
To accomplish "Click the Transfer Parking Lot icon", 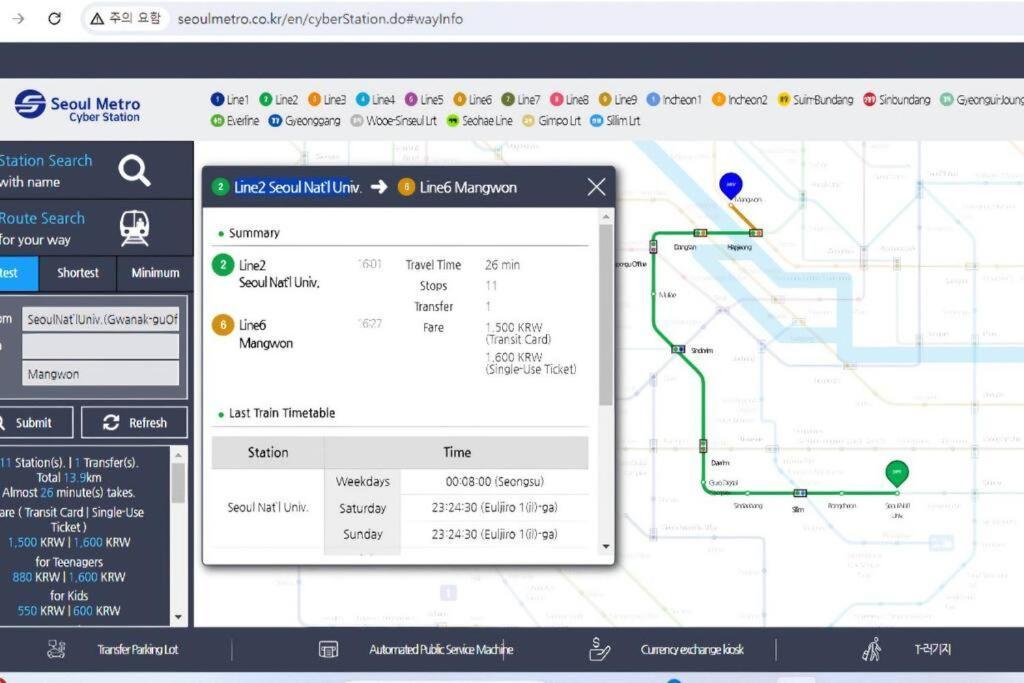I will (57, 649).
